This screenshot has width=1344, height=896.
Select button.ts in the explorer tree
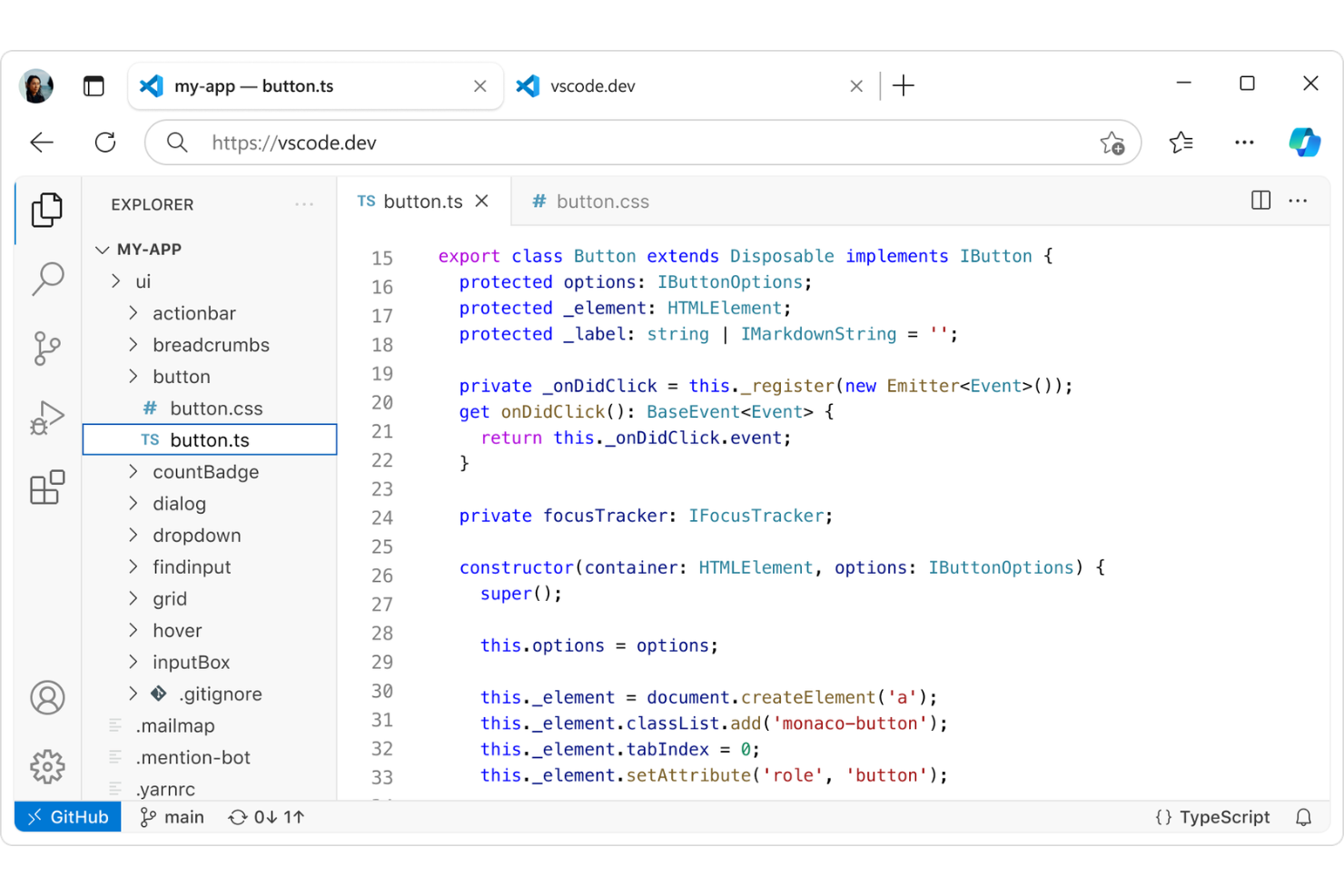[210, 440]
